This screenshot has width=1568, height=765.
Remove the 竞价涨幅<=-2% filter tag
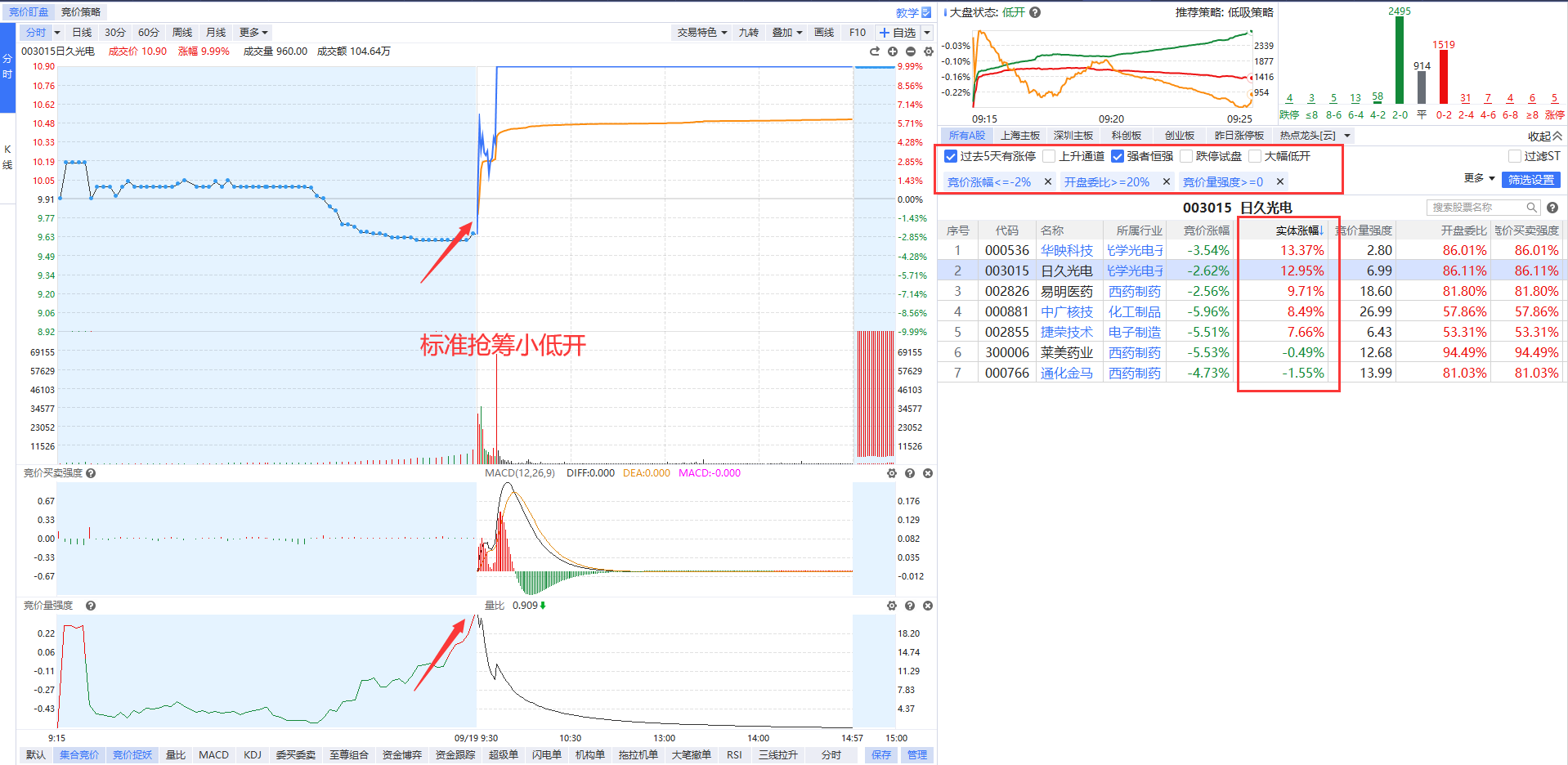(x=1048, y=181)
